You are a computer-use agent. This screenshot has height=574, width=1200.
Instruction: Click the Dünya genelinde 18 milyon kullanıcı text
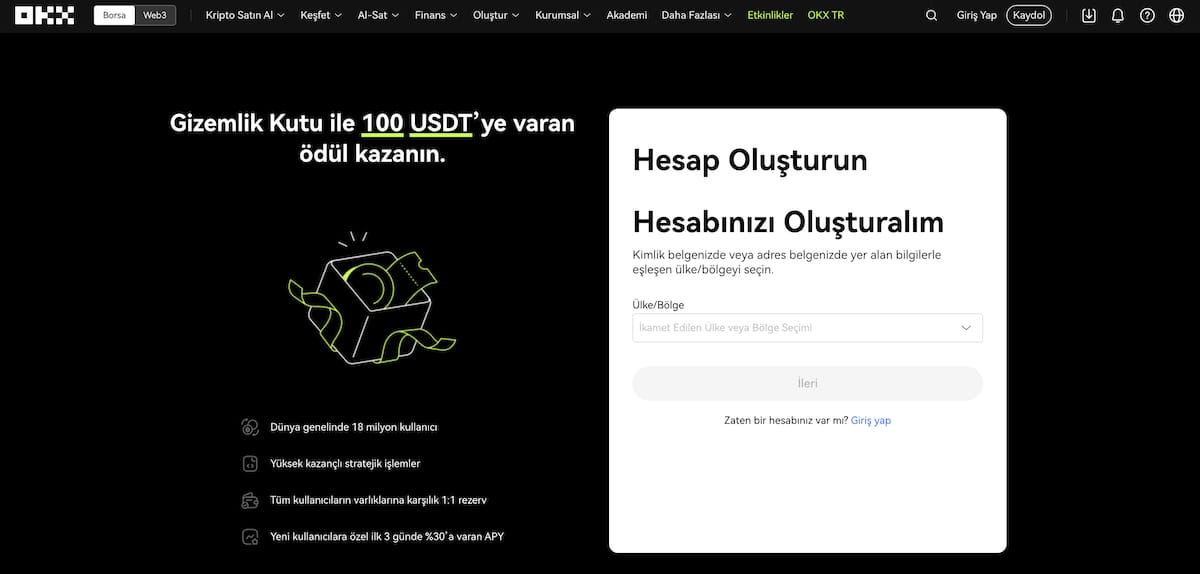point(354,427)
